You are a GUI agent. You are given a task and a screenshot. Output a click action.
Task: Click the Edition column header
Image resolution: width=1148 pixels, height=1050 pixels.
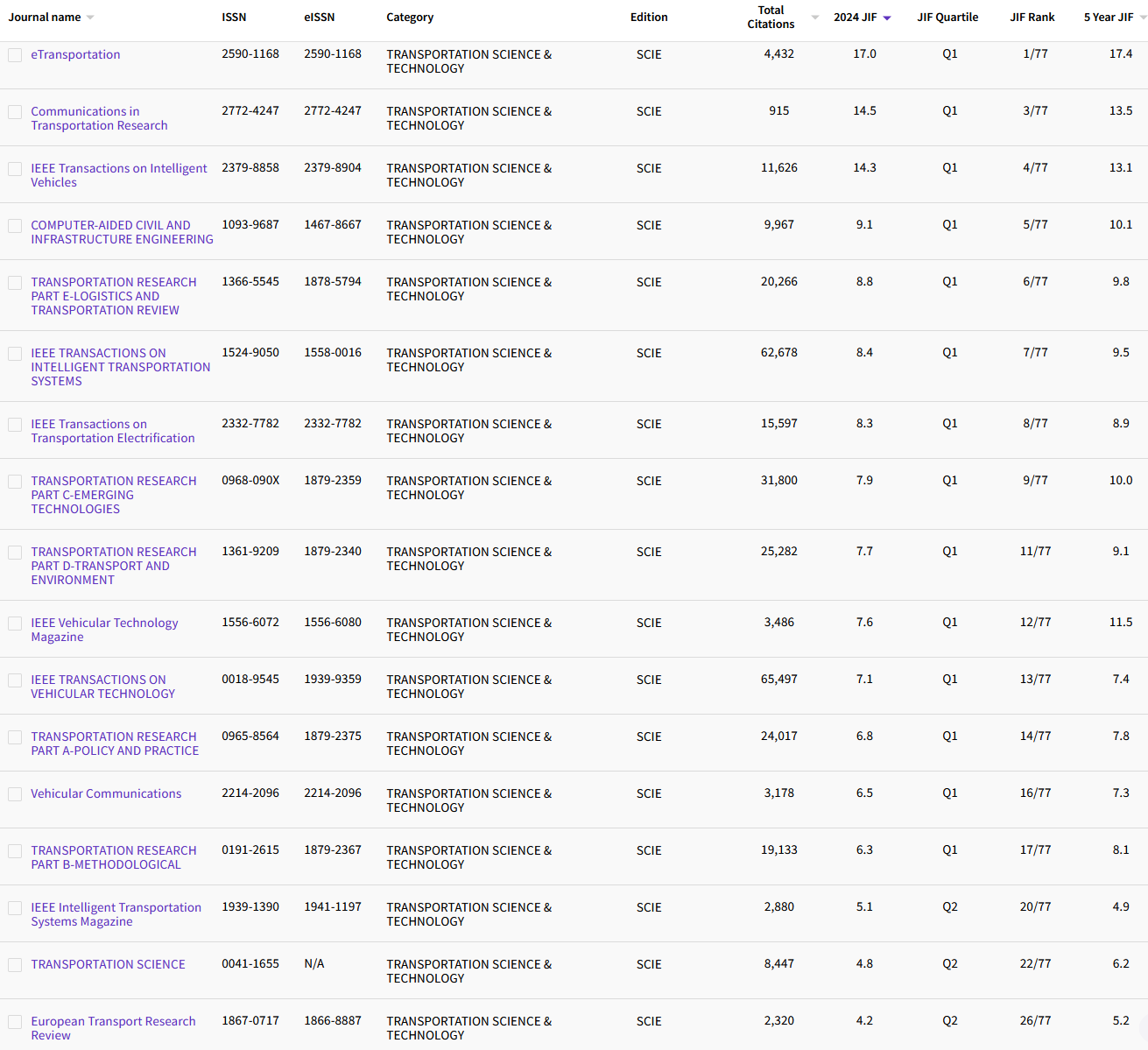[x=649, y=16]
